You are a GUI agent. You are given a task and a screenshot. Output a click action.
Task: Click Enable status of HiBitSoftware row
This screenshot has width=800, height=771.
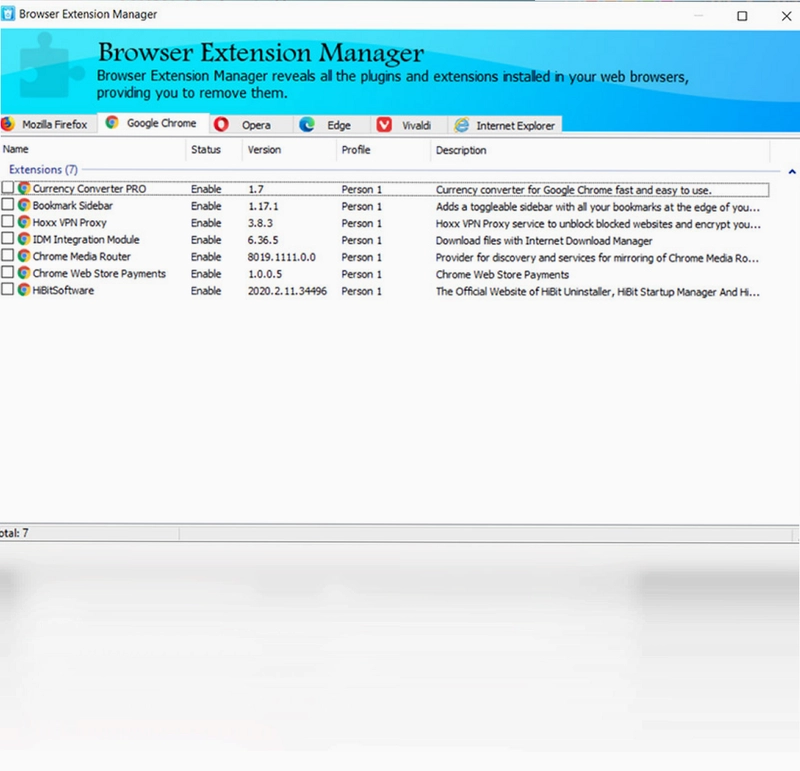206,291
